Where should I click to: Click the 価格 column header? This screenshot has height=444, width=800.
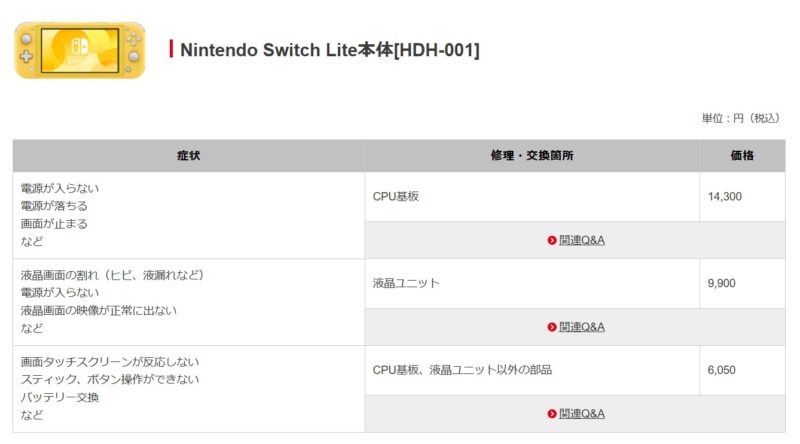tap(742, 156)
